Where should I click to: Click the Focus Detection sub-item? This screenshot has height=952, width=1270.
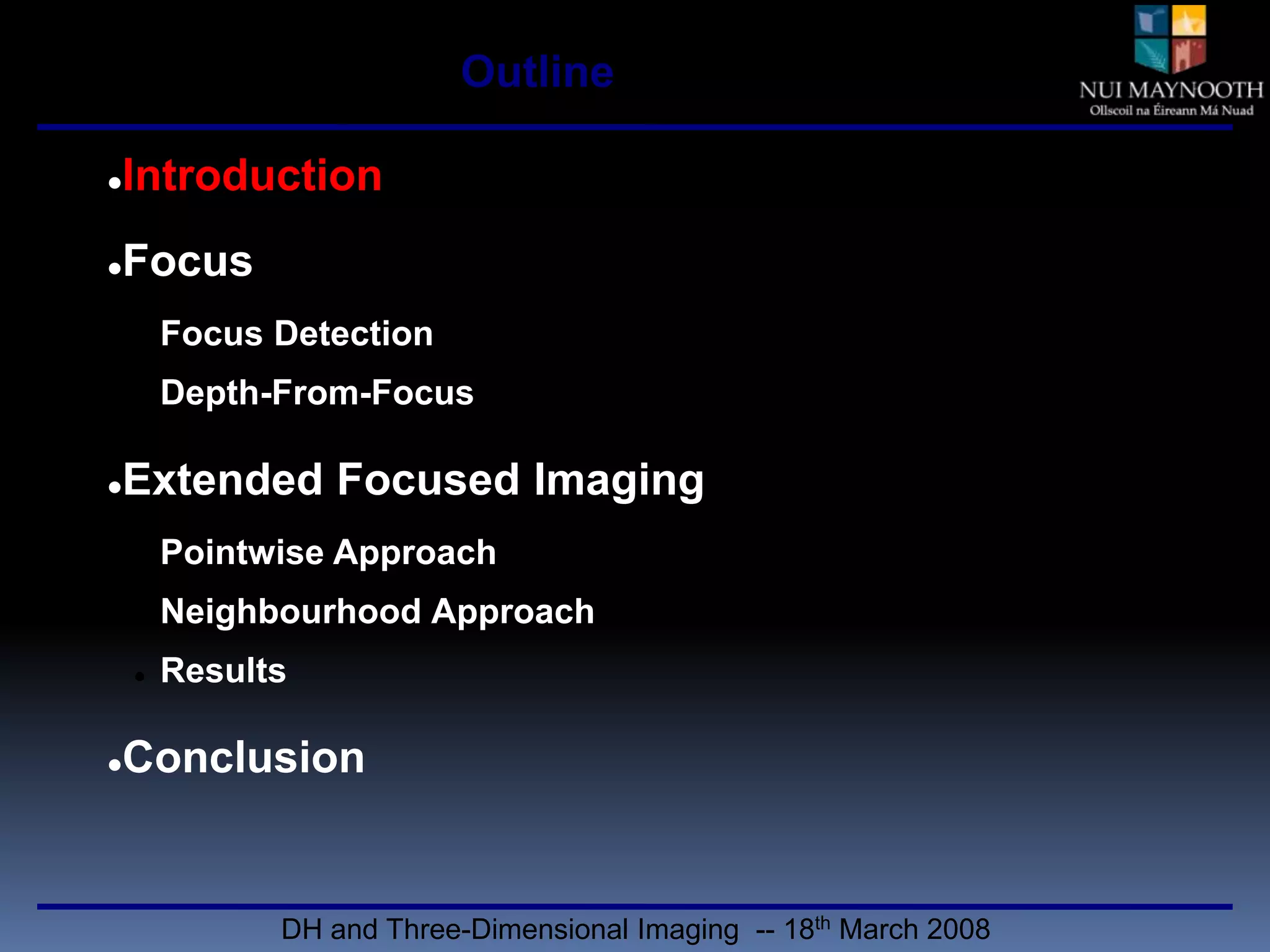296,334
